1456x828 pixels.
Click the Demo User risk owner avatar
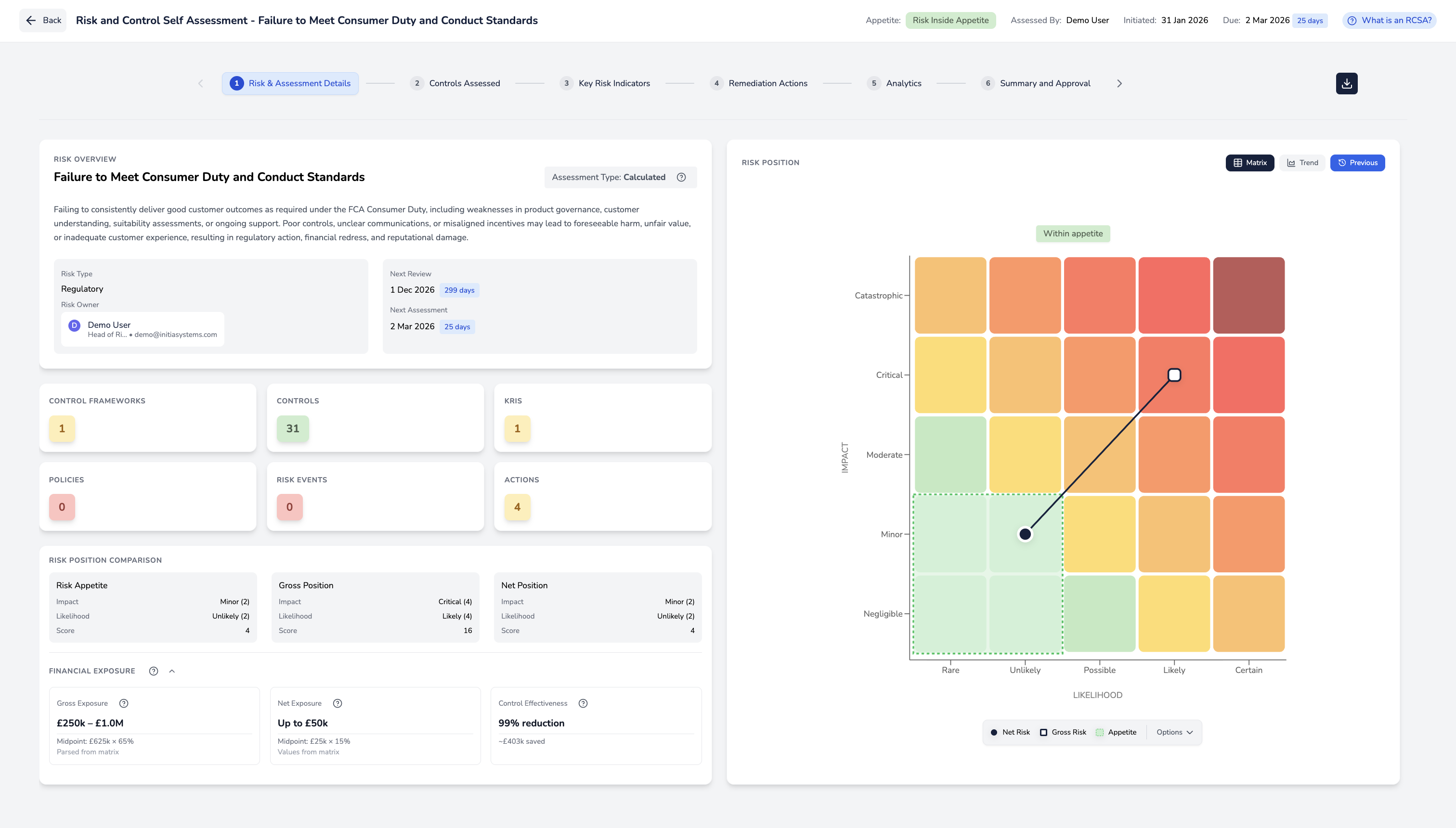point(74,325)
